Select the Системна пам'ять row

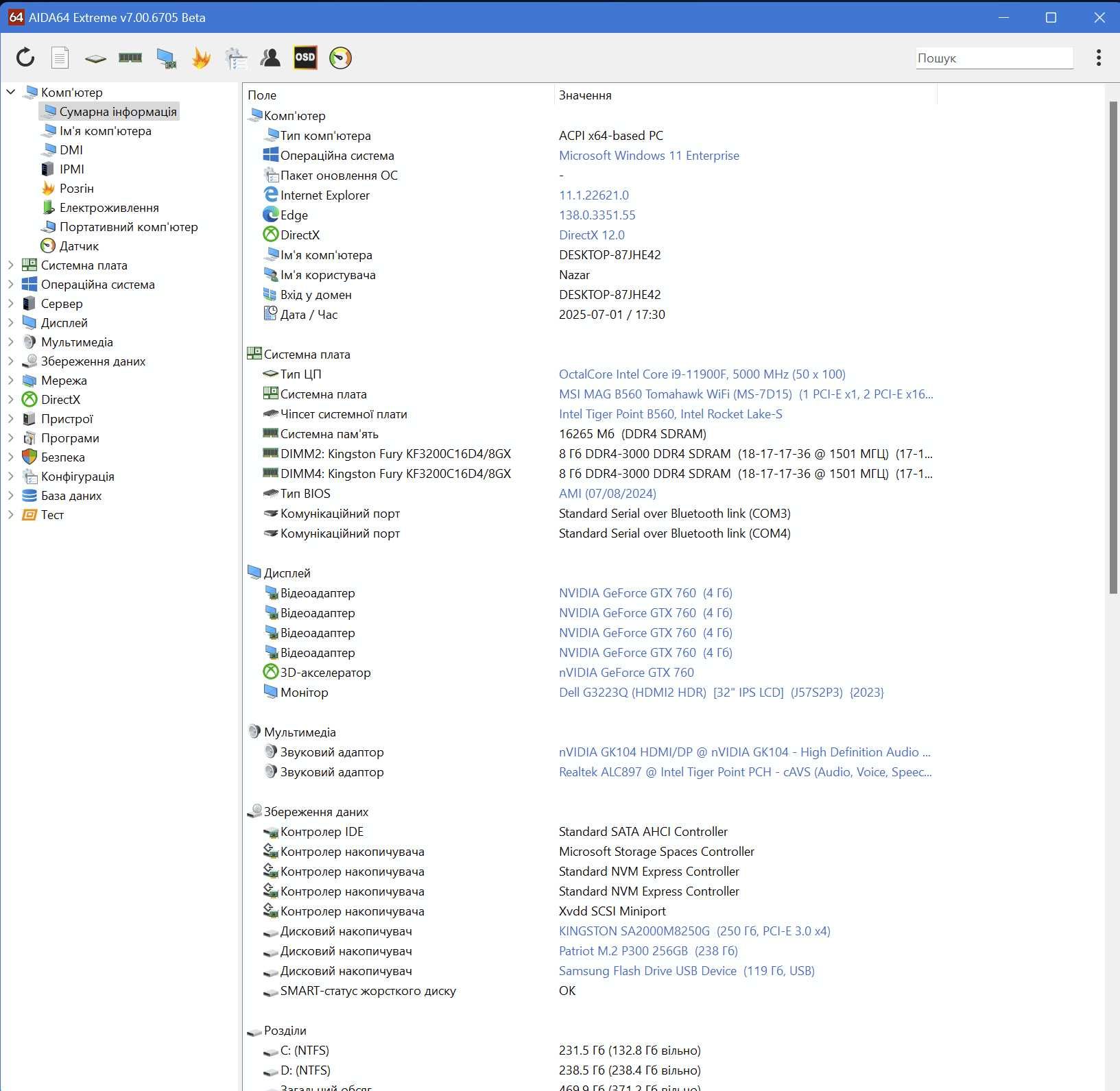pyautogui.click(x=590, y=434)
